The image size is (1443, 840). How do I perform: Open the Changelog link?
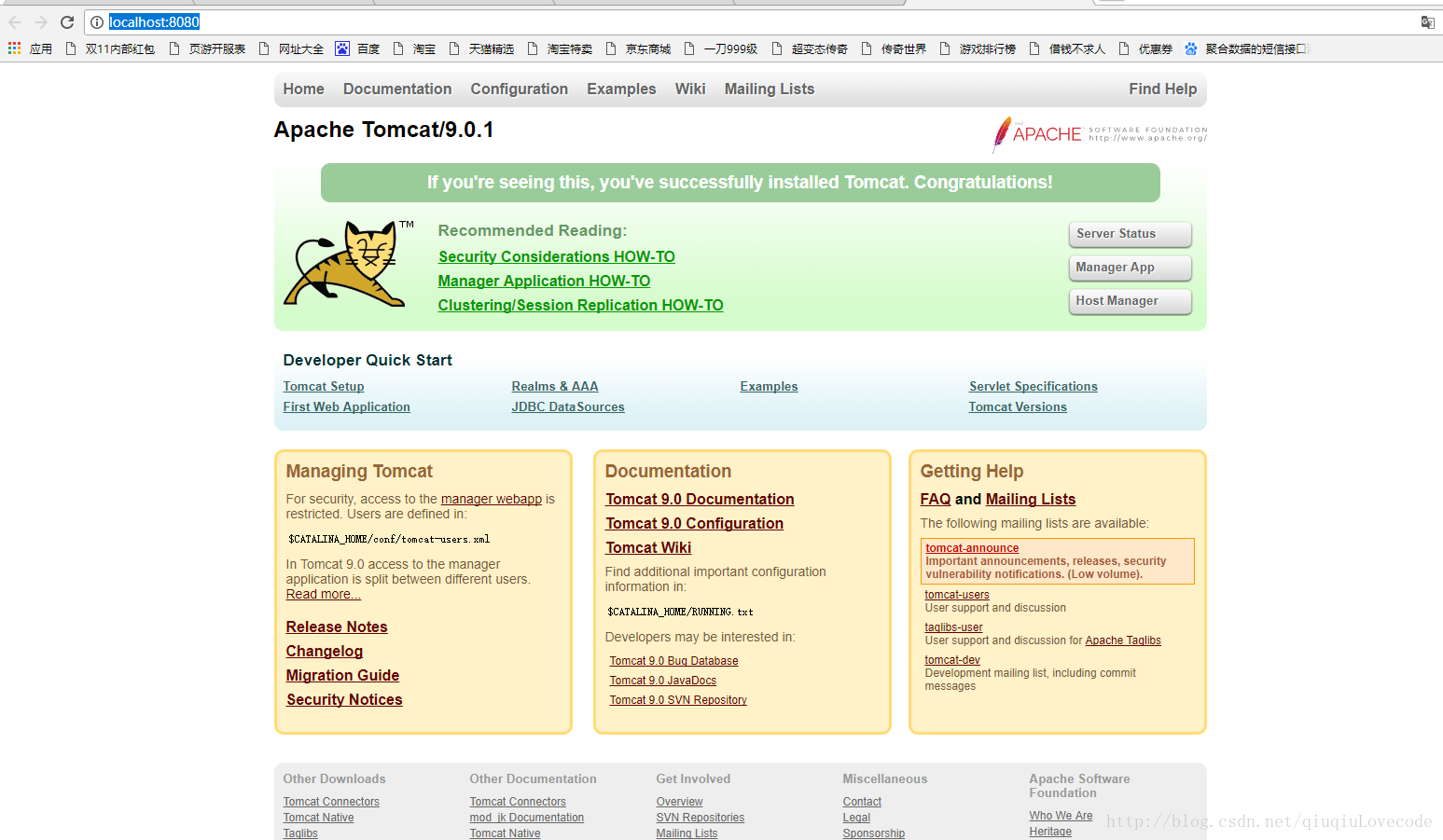click(325, 652)
